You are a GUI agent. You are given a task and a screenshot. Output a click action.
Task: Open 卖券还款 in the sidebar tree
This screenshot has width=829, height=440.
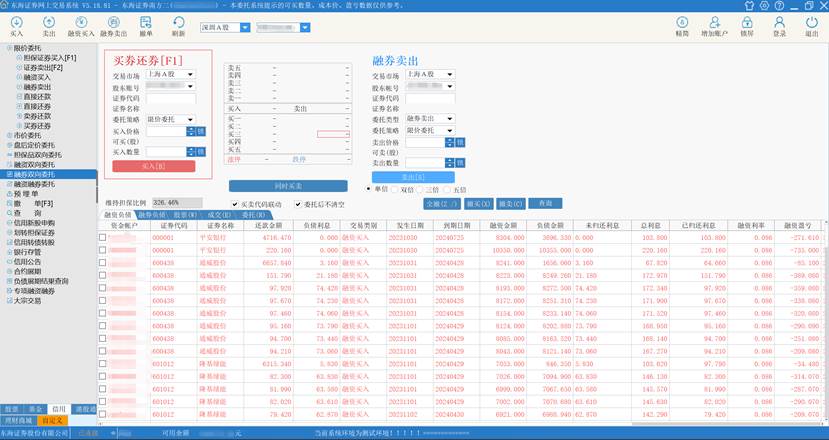pyautogui.click(x=37, y=116)
